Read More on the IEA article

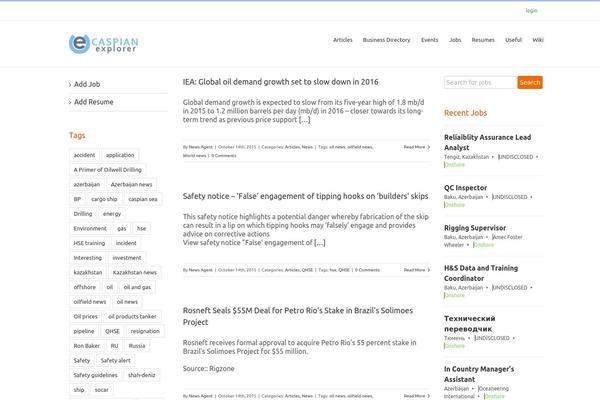[x=417, y=147]
